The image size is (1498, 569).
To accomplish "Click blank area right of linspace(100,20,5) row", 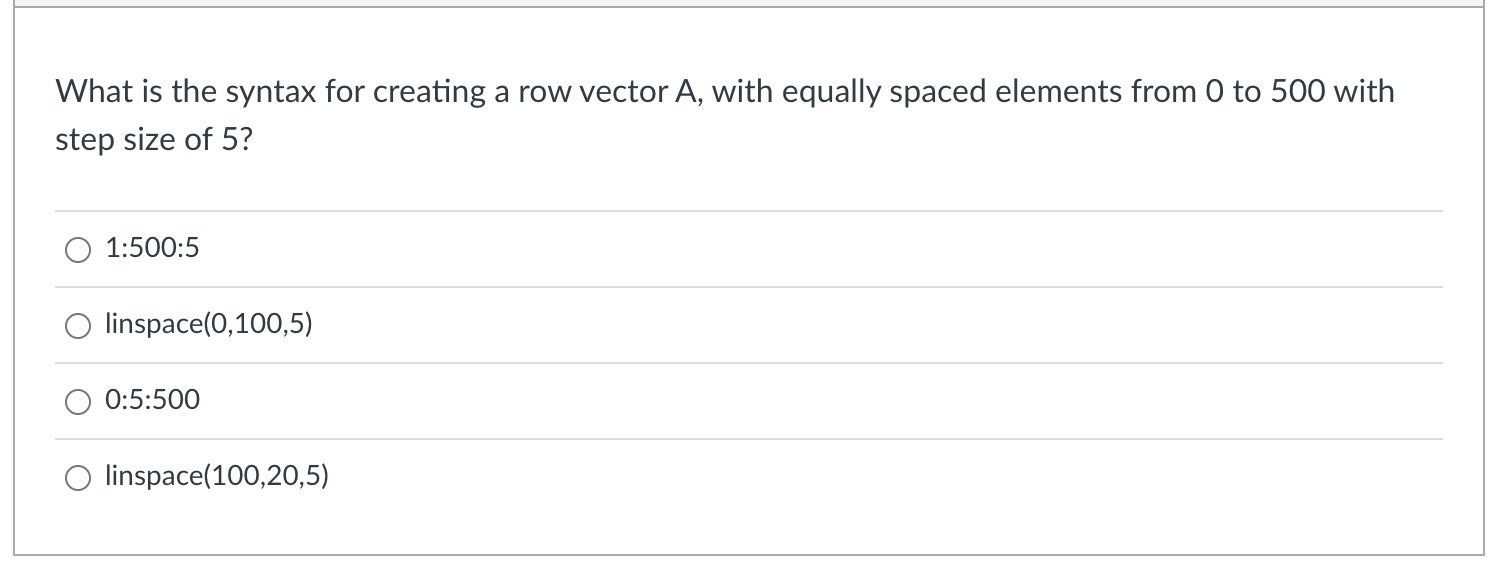I will (x=885, y=477).
